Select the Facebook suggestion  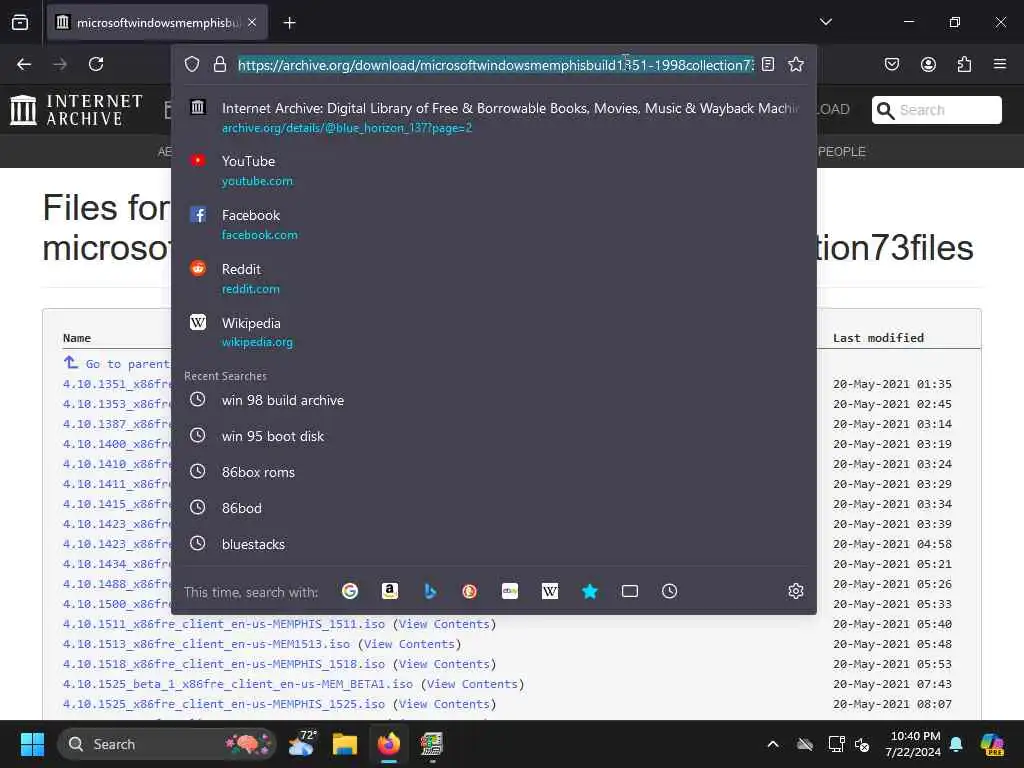[x=494, y=224]
